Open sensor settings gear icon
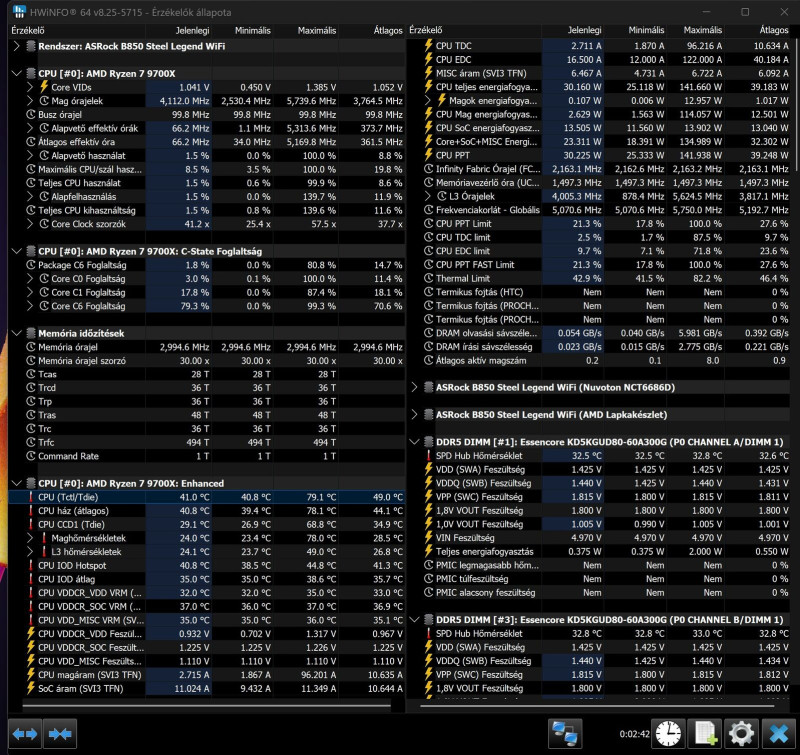Image resolution: width=800 pixels, height=755 pixels. coord(742,734)
